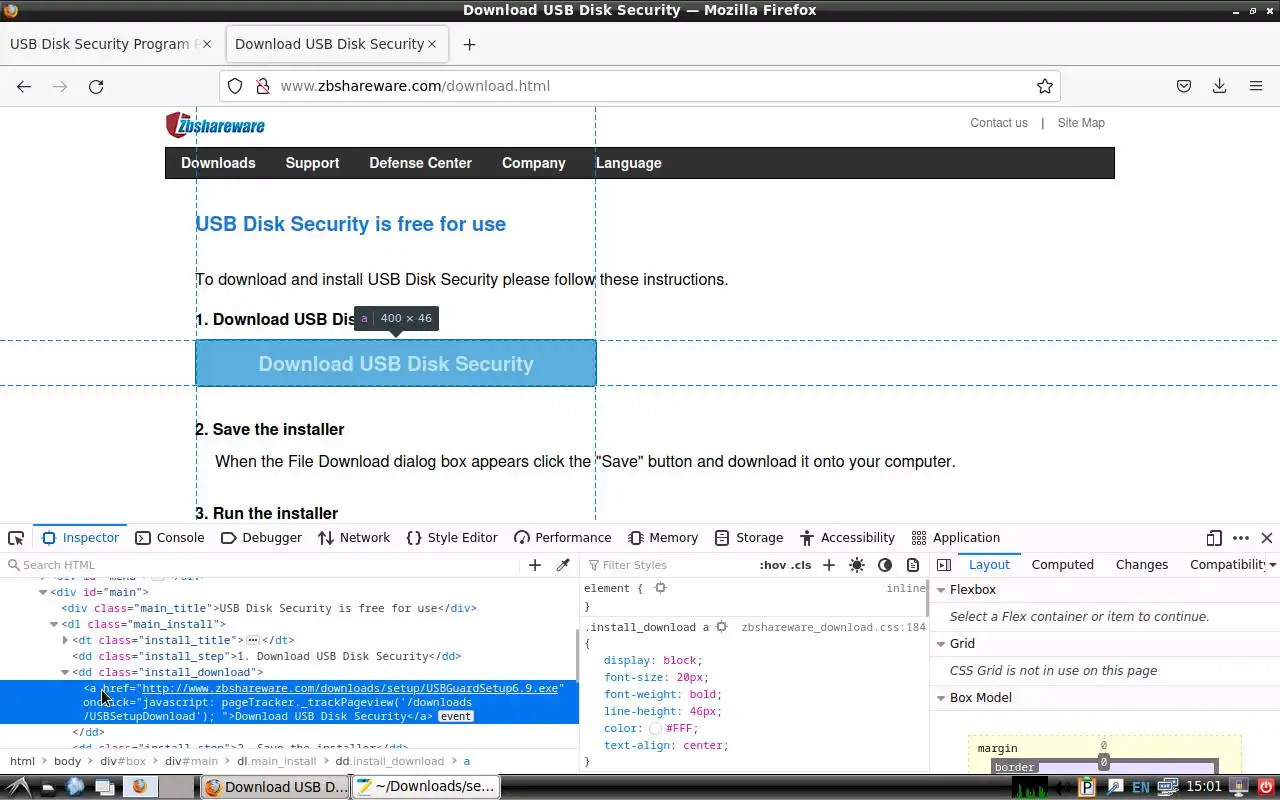Screen dimensions: 1280x800
Task: Switch to the Computed tab
Action: pyautogui.click(x=1062, y=565)
